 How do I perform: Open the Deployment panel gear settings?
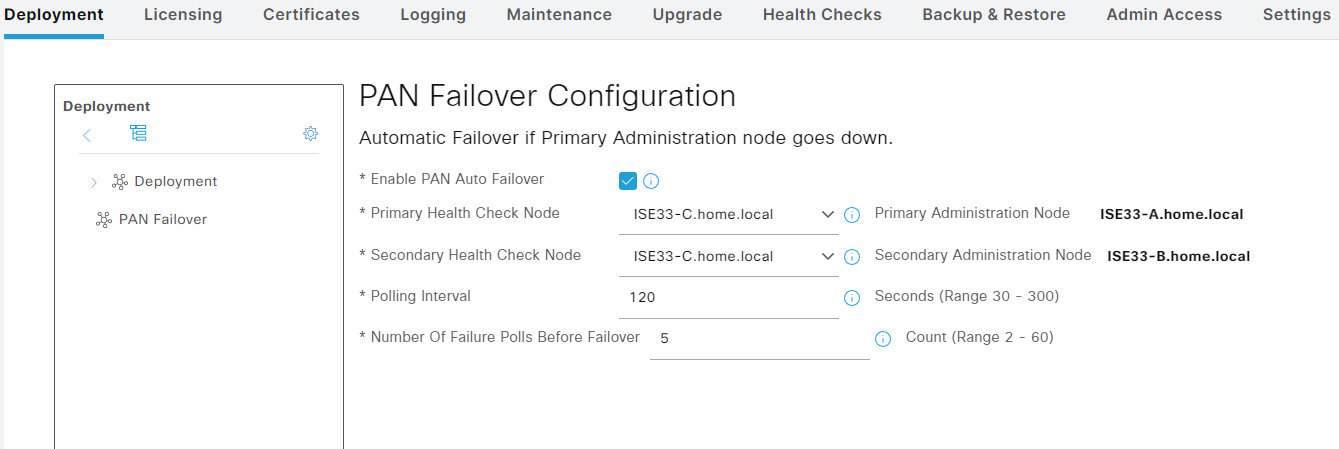pos(310,134)
